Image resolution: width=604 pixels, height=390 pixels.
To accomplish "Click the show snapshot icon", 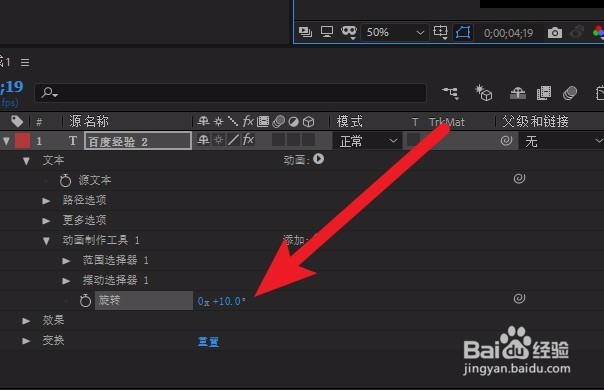I will (576, 32).
